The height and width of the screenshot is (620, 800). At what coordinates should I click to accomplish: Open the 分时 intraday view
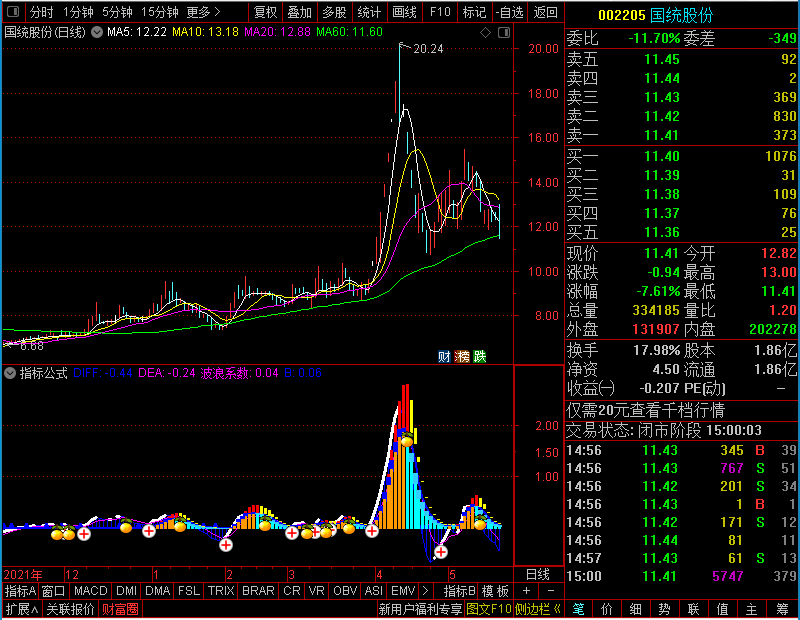coord(41,12)
